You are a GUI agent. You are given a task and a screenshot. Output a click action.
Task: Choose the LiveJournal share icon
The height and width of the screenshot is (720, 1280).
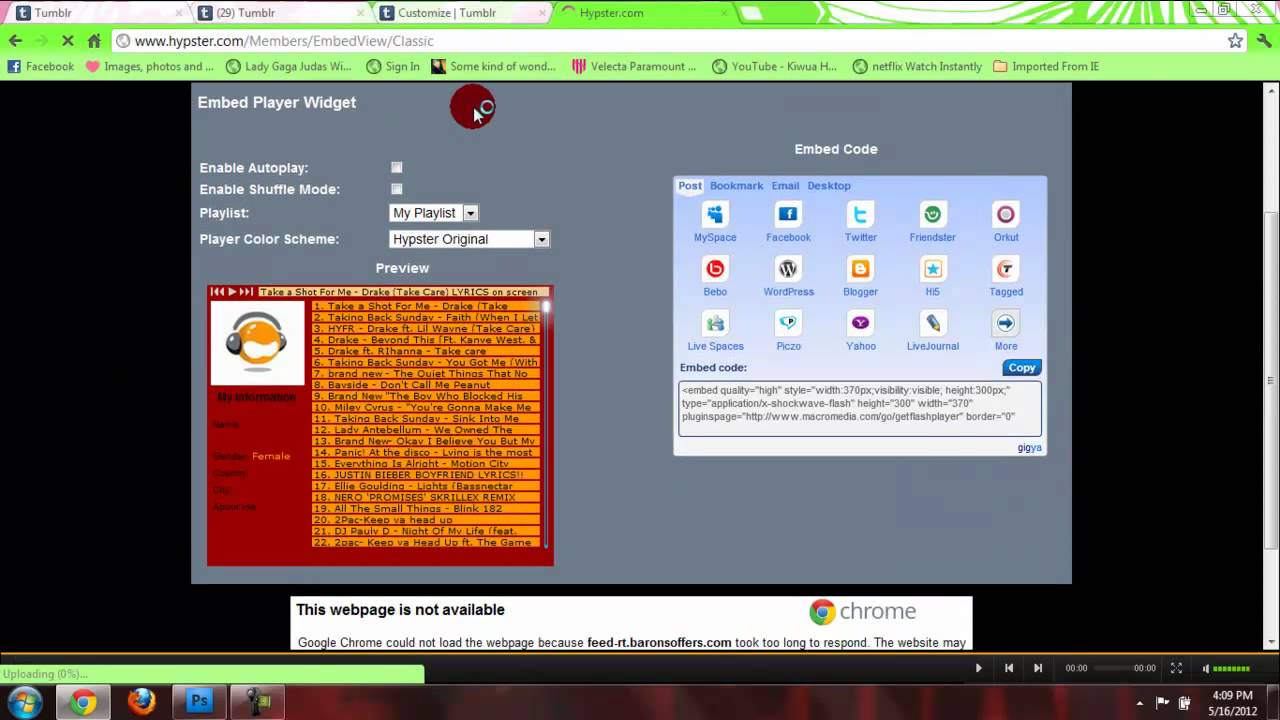(933, 322)
